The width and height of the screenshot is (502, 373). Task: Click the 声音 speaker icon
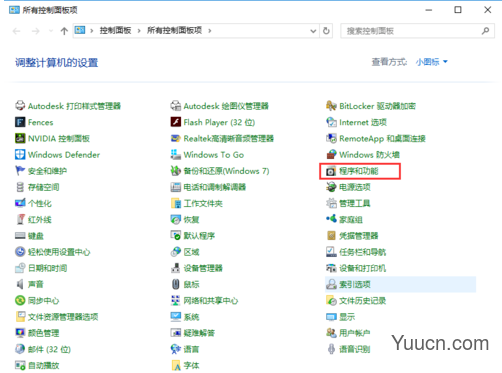click(20, 284)
